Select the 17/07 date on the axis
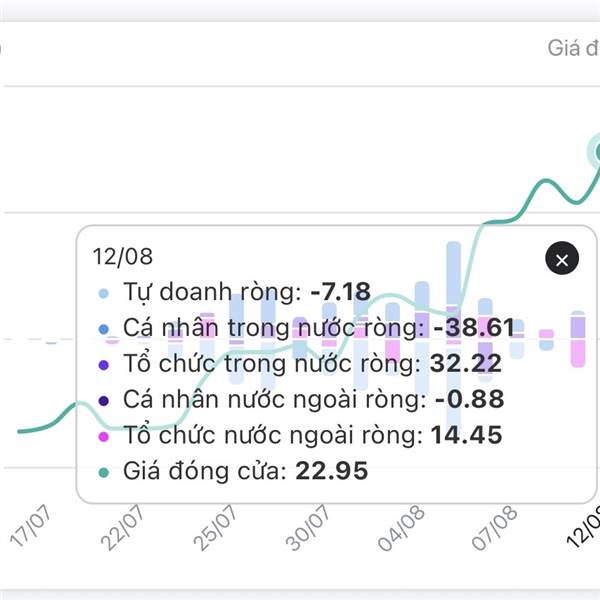 tap(31, 525)
